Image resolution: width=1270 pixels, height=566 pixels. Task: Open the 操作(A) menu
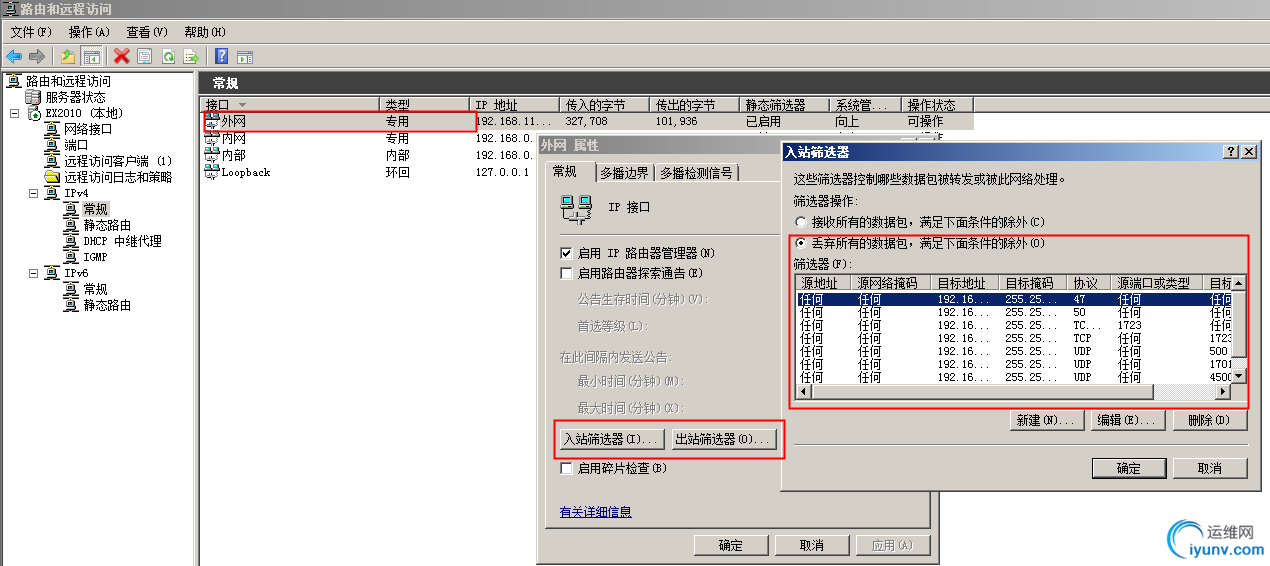click(89, 32)
